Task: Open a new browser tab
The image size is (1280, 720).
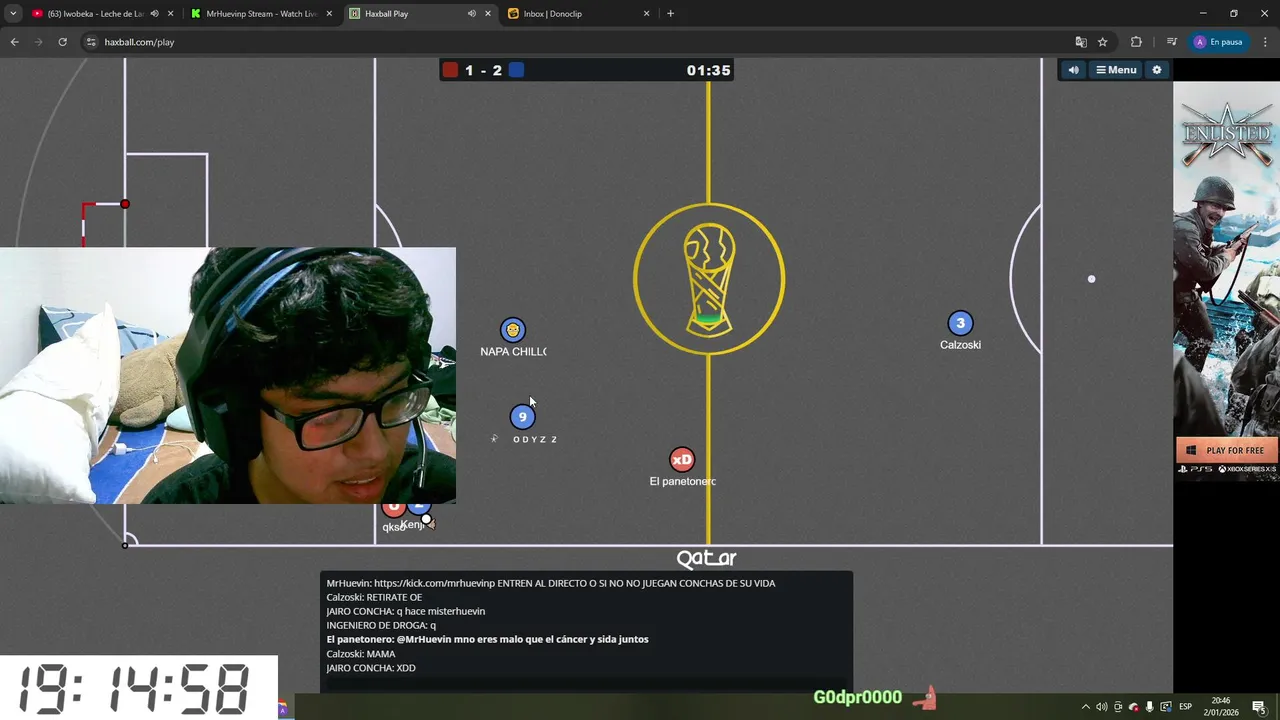Action: pyautogui.click(x=670, y=14)
